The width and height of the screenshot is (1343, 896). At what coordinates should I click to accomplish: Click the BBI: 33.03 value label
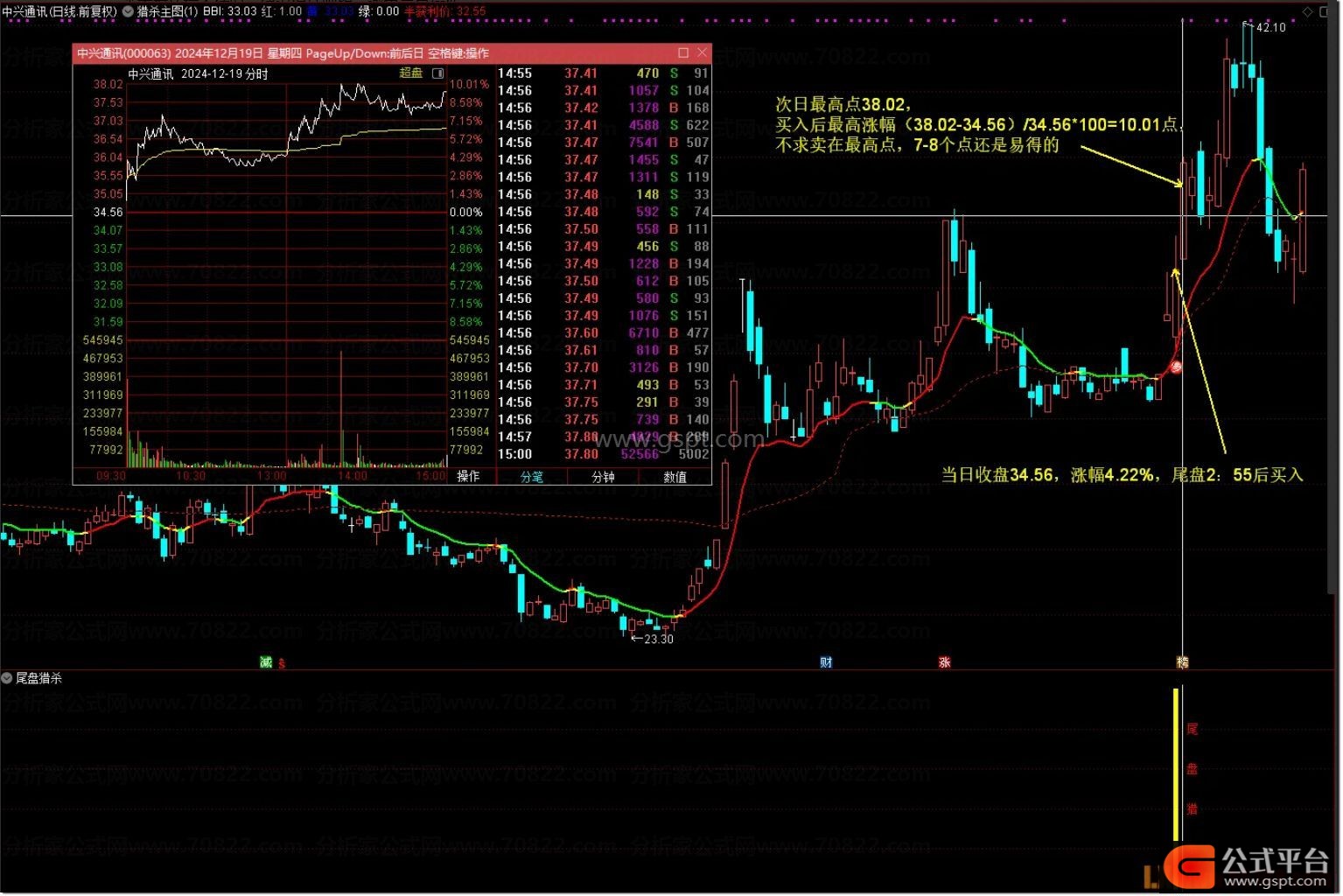230,11
